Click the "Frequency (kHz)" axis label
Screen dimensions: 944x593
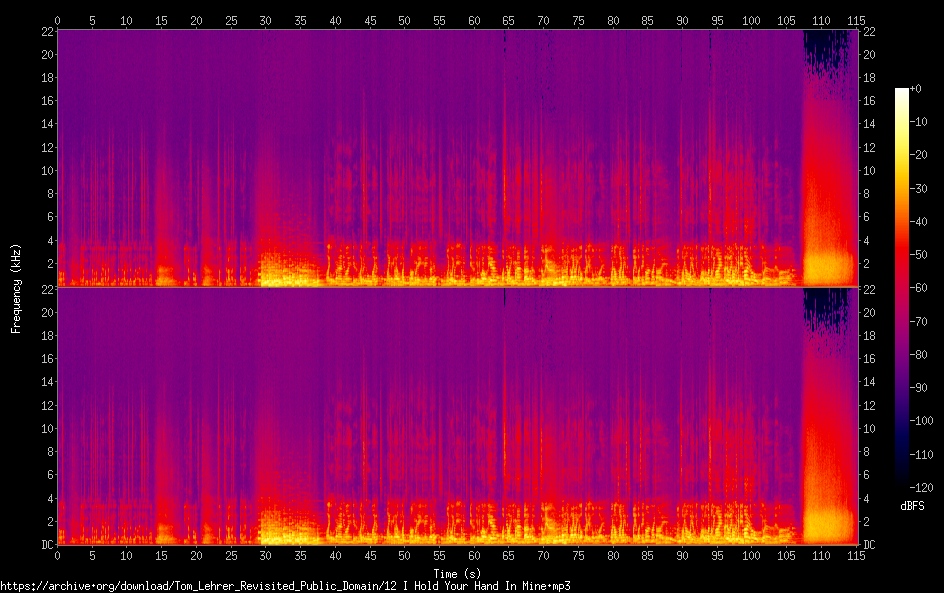16,287
